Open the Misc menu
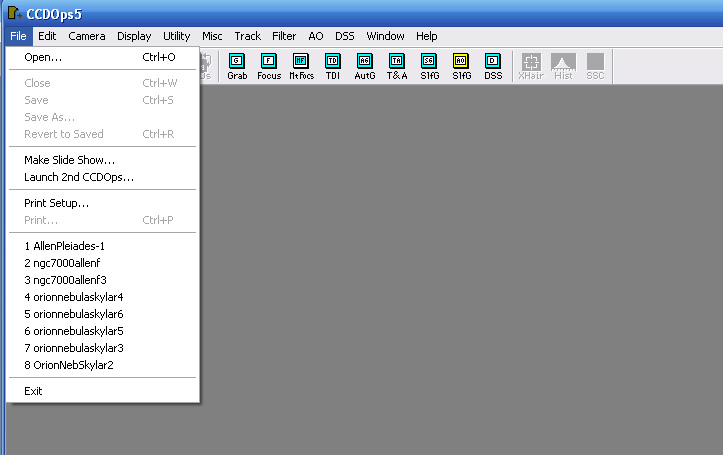The image size is (723, 455). click(212, 36)
